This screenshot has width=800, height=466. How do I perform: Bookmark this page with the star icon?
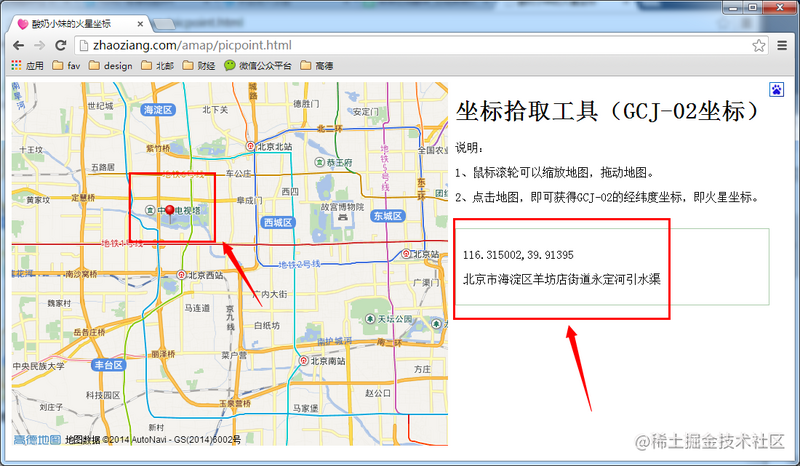click(759, 45)
